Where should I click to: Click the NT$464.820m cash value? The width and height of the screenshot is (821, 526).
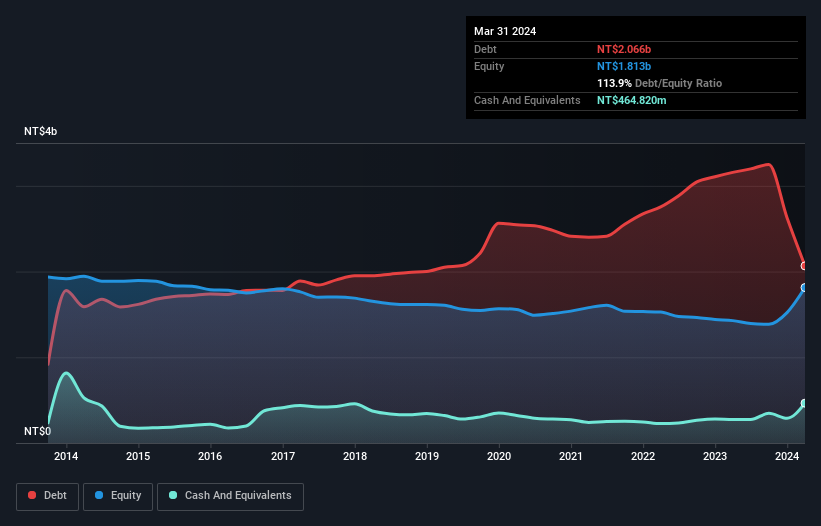(x=631, y=100)
